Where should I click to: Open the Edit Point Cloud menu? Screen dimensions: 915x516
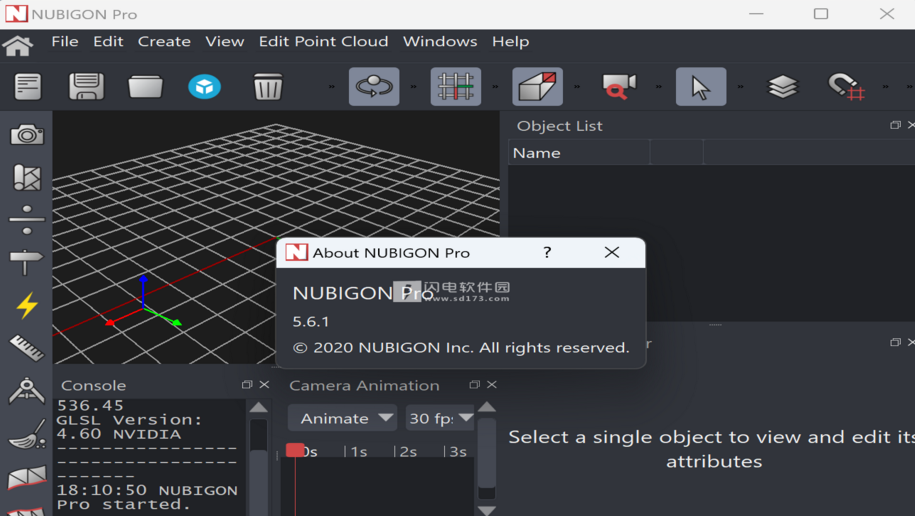(x=323, y=41)
